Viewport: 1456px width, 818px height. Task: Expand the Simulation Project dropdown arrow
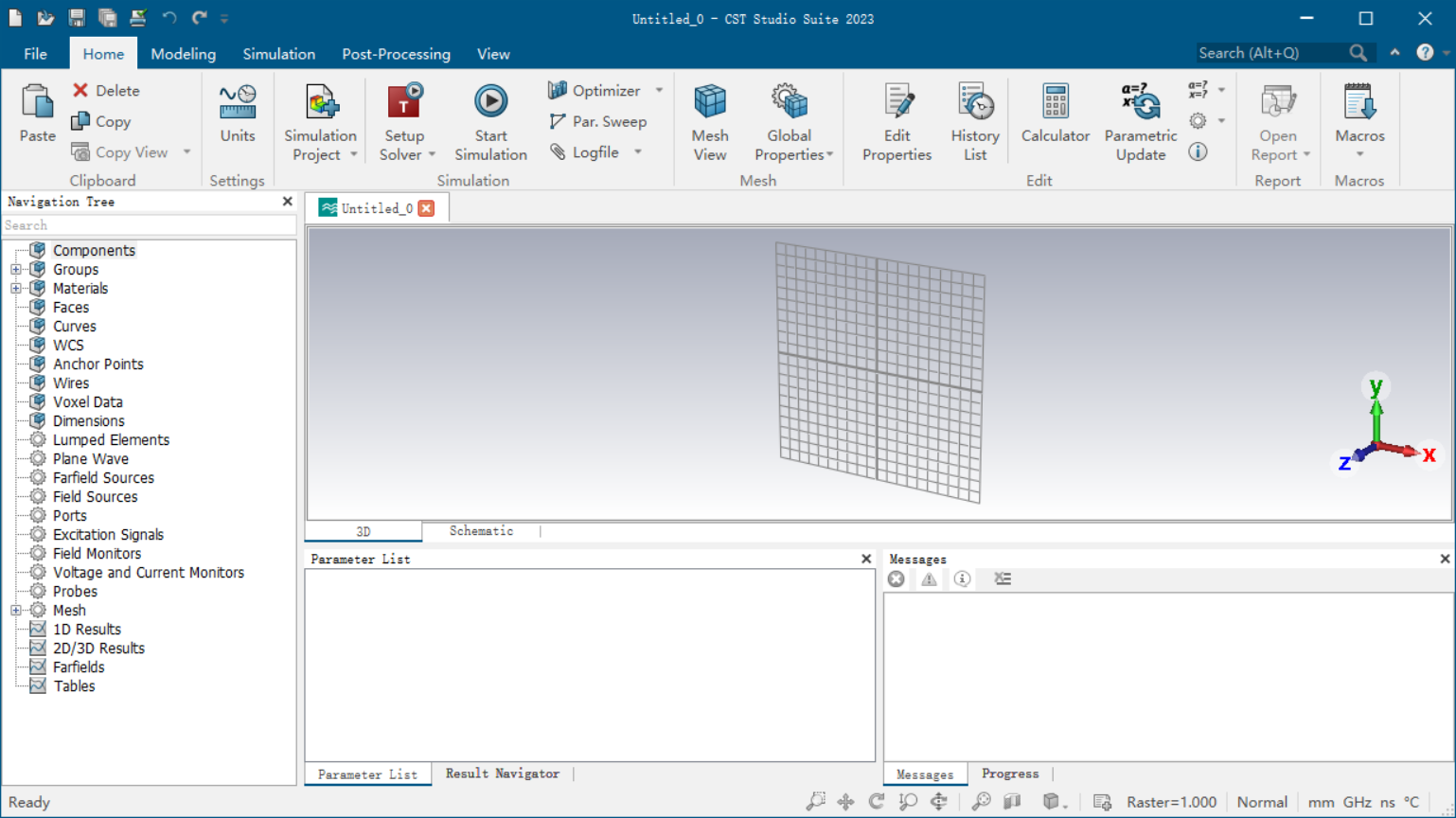tap(354, 154)
